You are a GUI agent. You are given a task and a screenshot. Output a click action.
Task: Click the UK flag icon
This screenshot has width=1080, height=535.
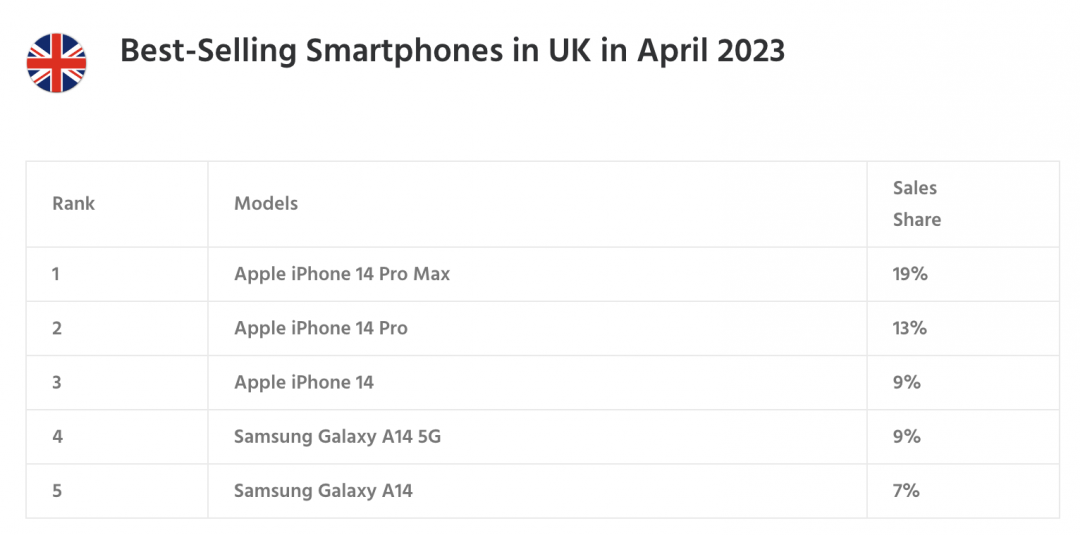click(56, 63)
